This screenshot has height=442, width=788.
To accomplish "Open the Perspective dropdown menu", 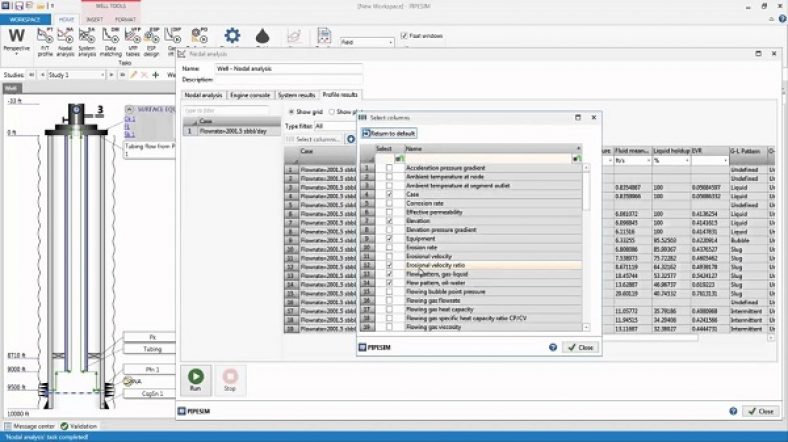I will (x=17, y=45).
